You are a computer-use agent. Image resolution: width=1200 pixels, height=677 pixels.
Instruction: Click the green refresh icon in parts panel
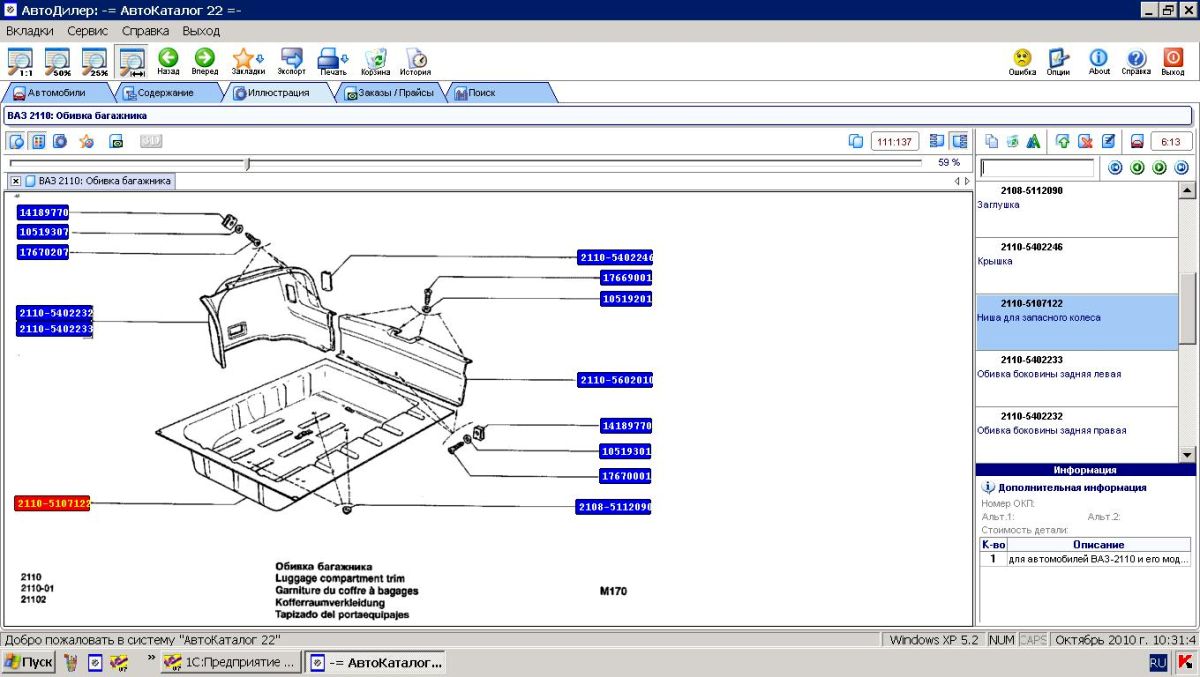pyautogui.click(x=1013, y=141)
